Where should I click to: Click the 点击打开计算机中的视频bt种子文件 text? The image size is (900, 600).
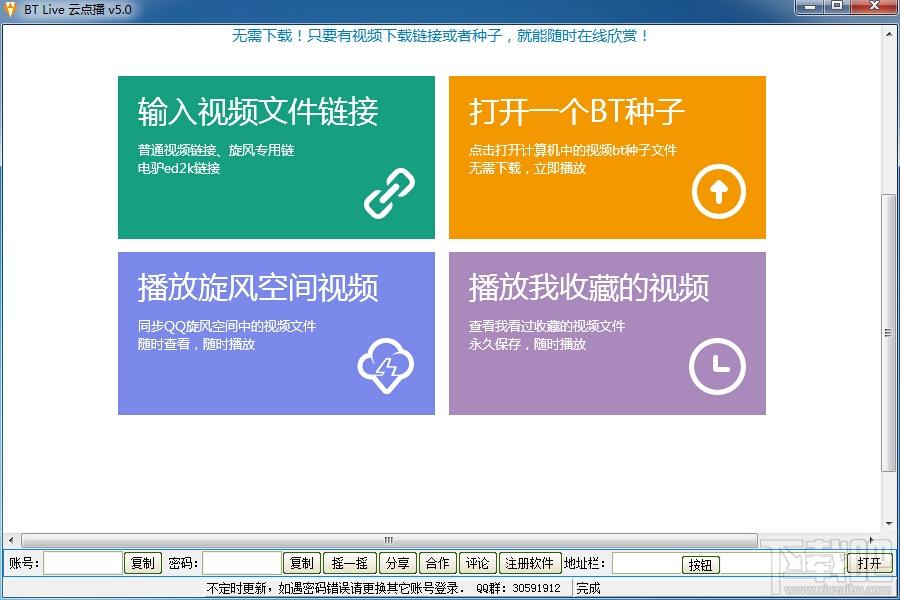coord(573,150)
